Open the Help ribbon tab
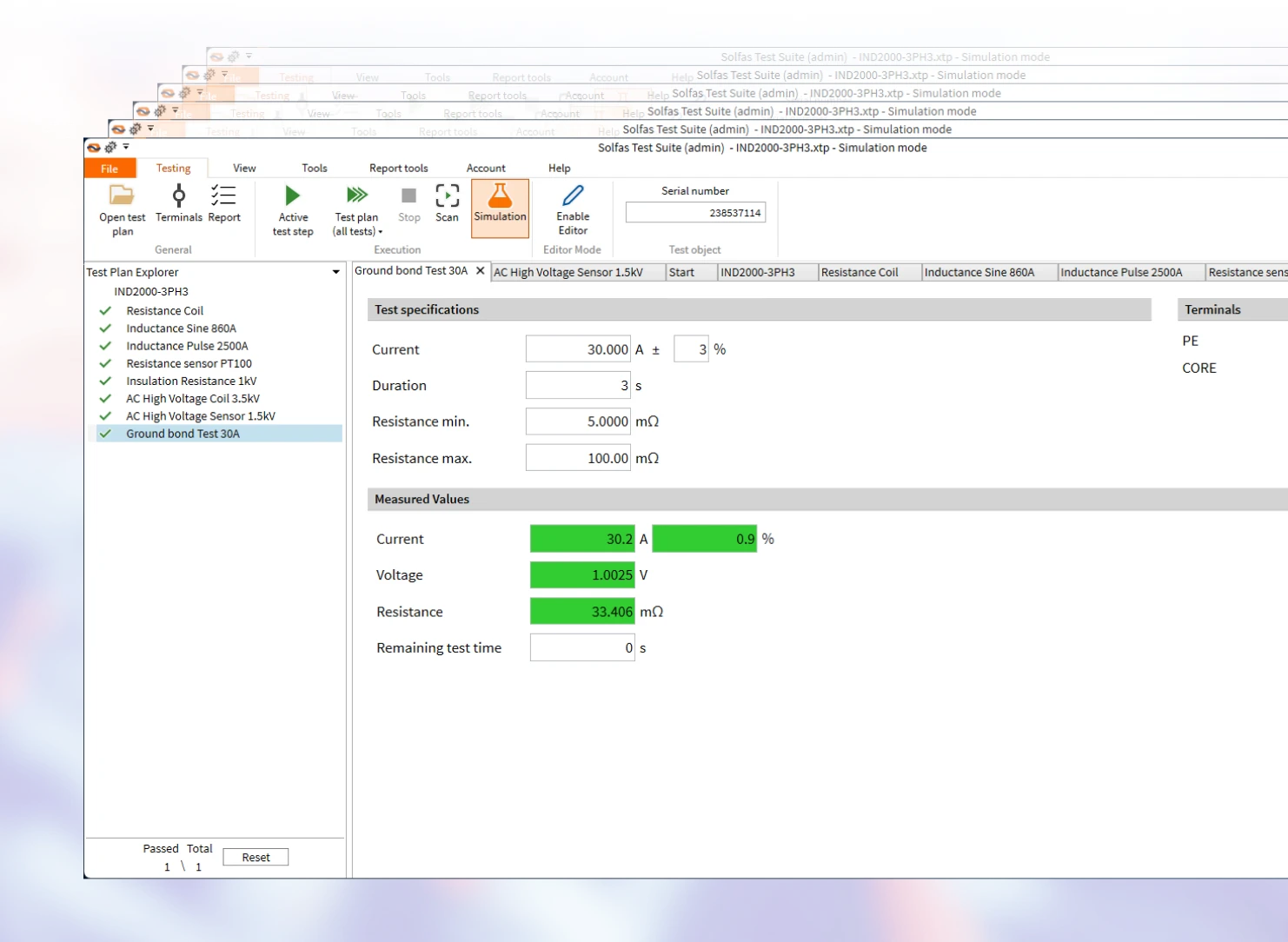 560,169
